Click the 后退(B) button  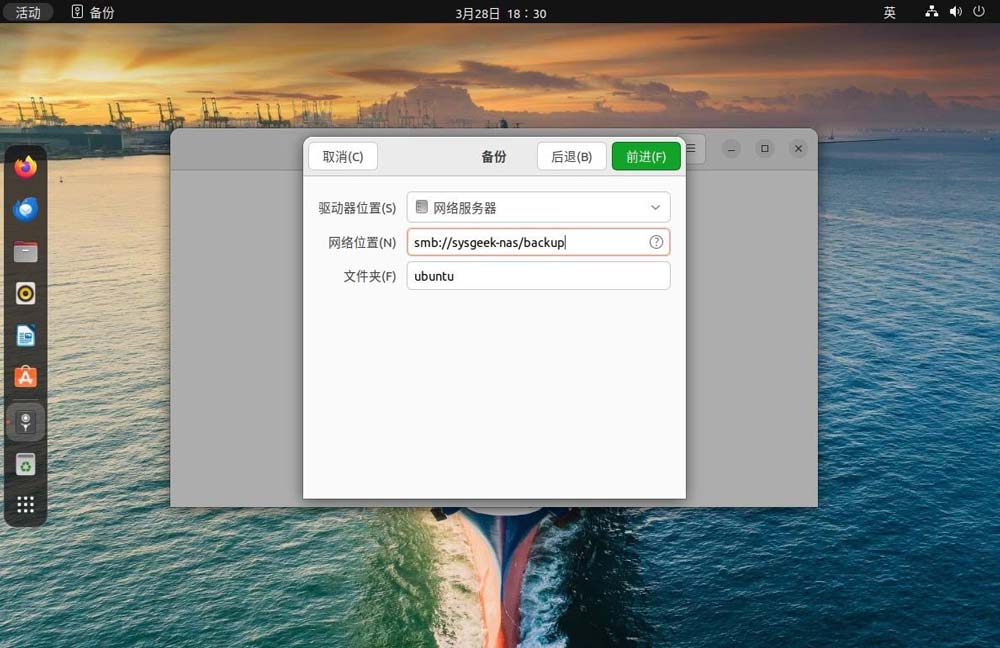coord(571,156)
